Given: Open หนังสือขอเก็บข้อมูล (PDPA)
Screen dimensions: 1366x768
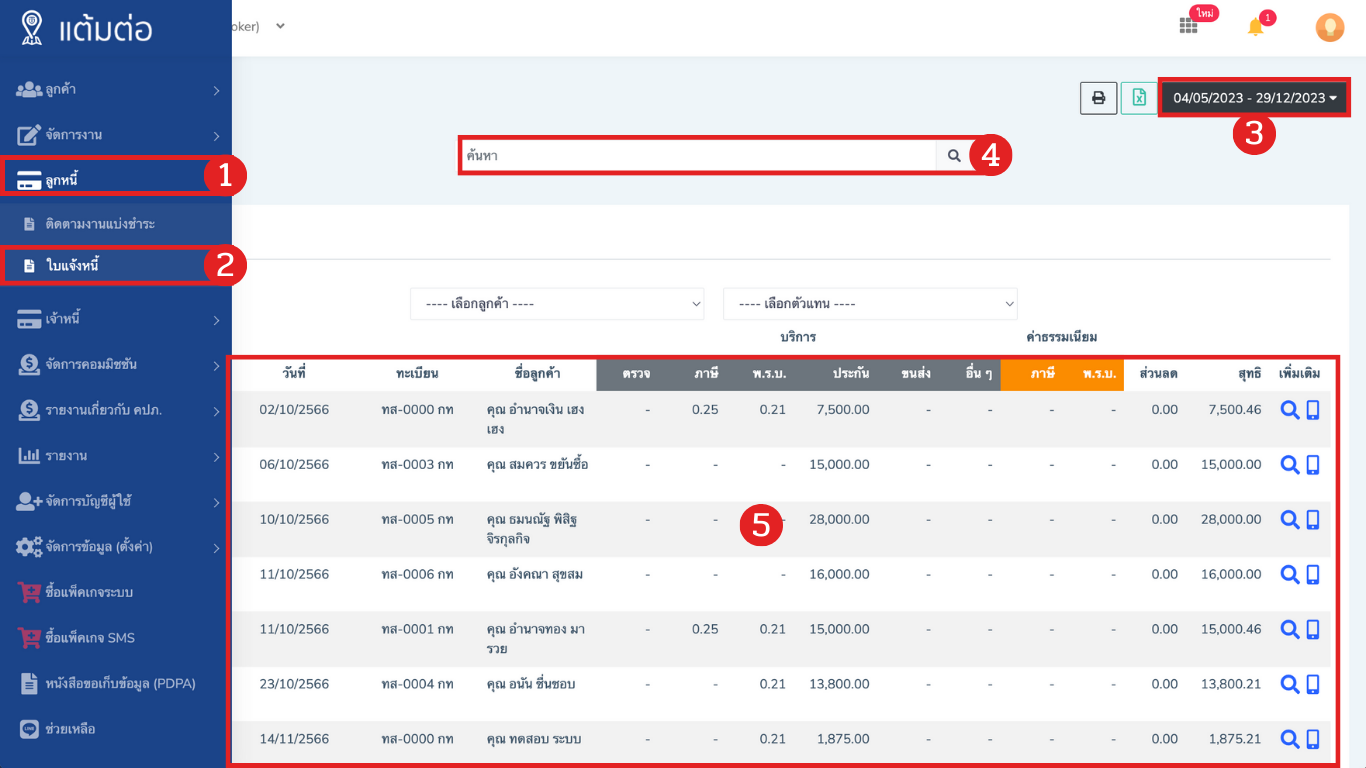Looking at the screenshot, I should coord(116,684).
